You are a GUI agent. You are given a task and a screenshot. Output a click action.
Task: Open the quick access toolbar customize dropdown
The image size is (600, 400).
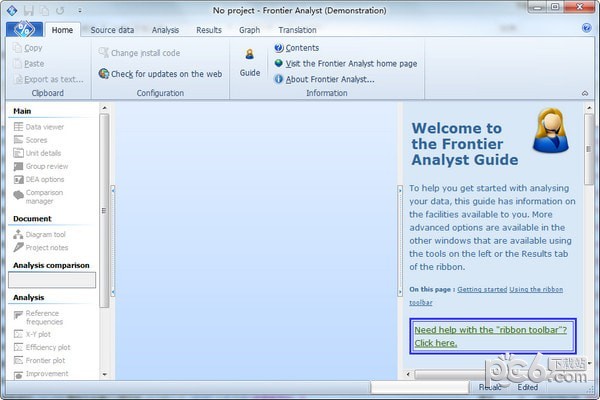coord(80,11)
